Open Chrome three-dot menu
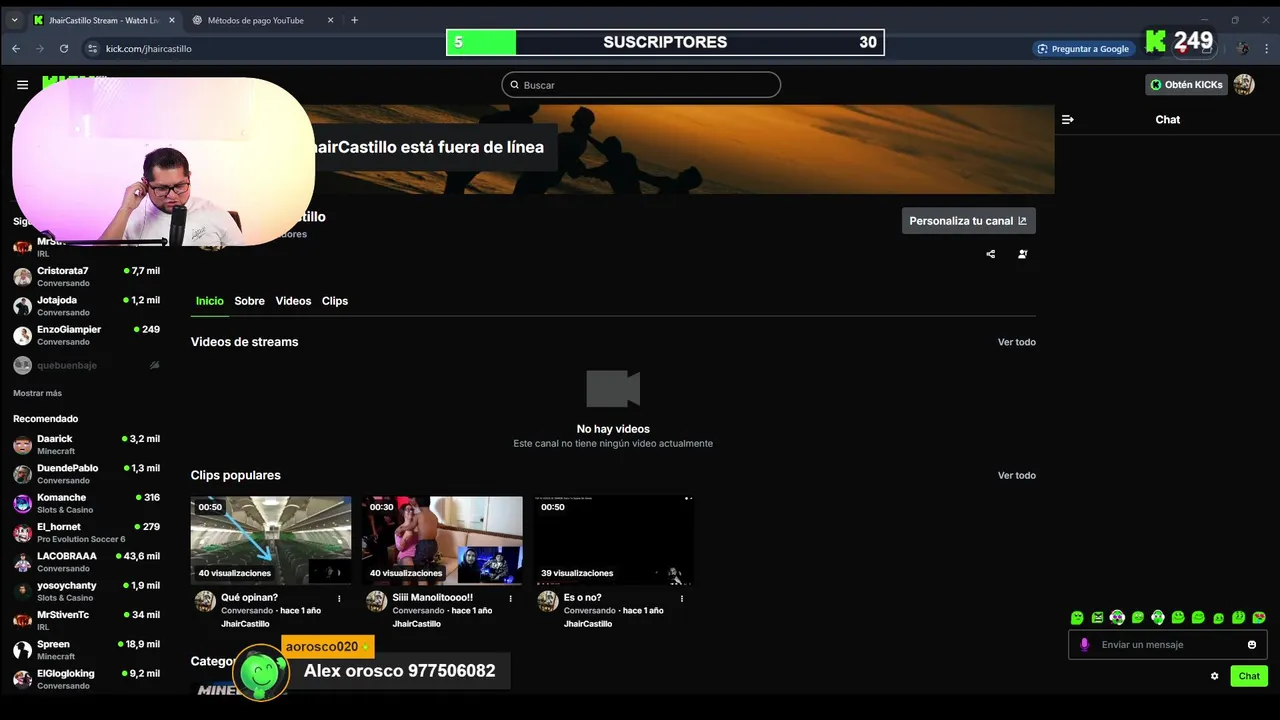The width and height of the screenshot is (1280, 720). 1266,48
